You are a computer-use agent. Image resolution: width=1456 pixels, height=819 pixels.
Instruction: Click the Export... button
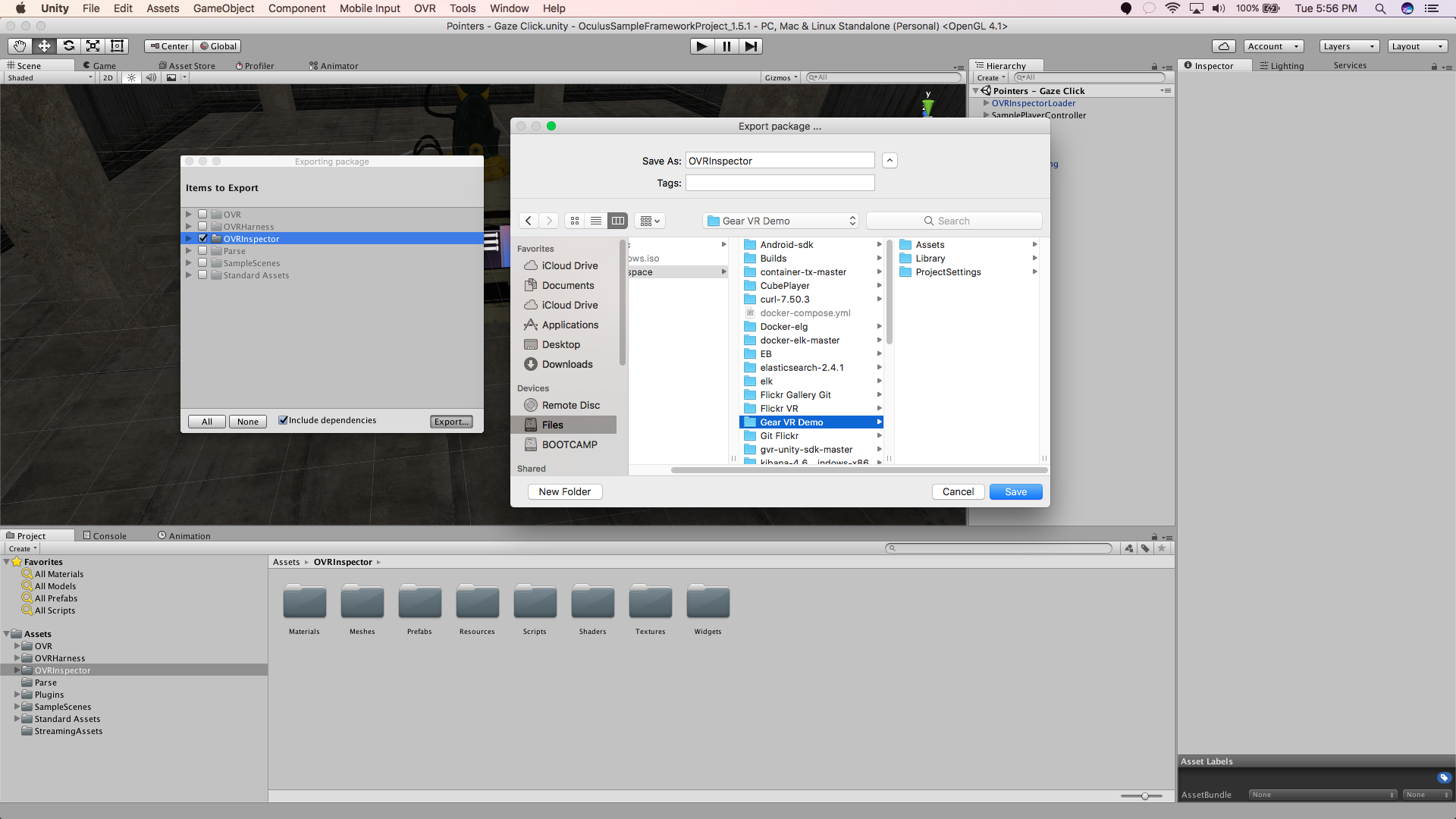tap(452, 422)
